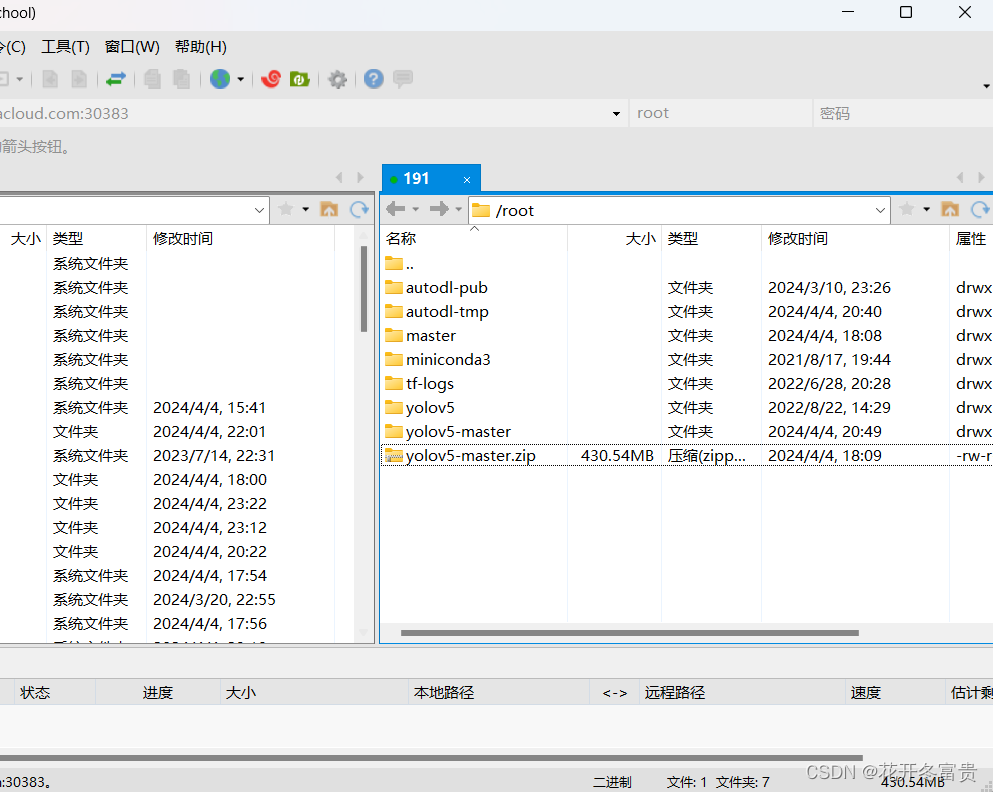Screen dimensions: 993x792
Task: Open the 窗口(W) menu
Action: tap(131, 46)
